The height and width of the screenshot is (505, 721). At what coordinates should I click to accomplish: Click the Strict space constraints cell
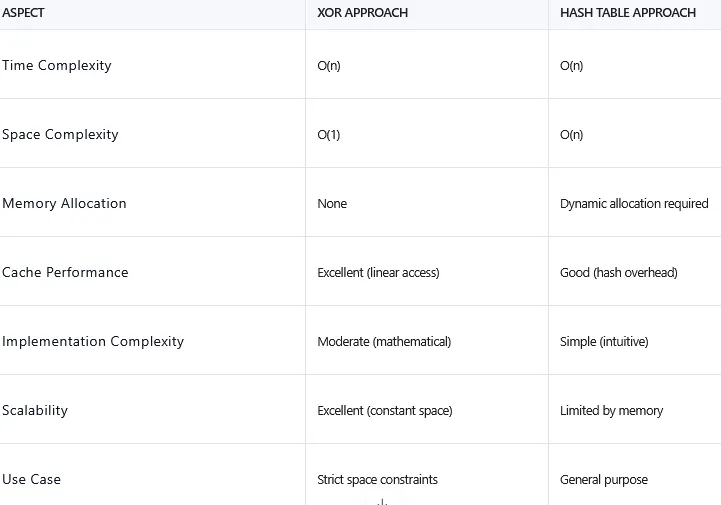tap(377, 480)
